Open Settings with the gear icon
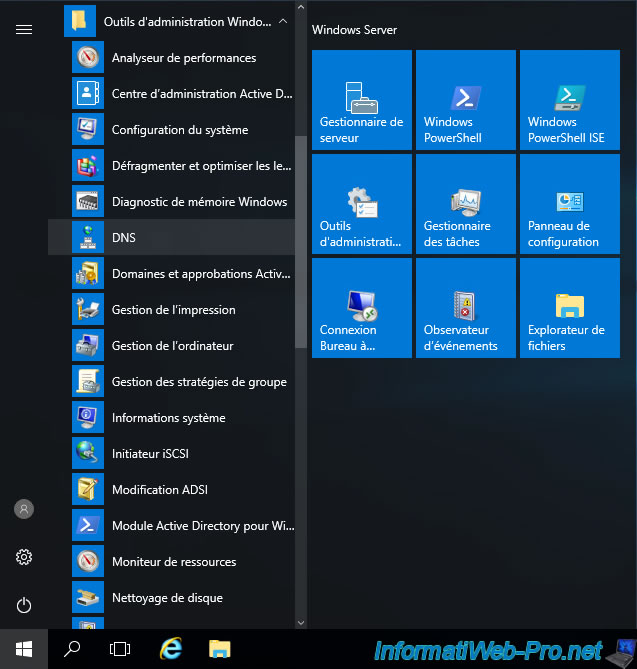This screenshot has height=669, width=637. click(x=24, y=557)
